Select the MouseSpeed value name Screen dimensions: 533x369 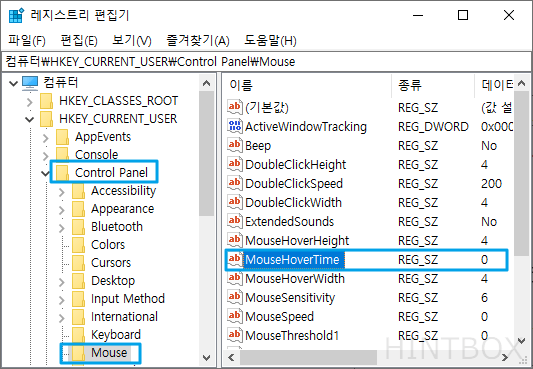[x=279, y=317]
